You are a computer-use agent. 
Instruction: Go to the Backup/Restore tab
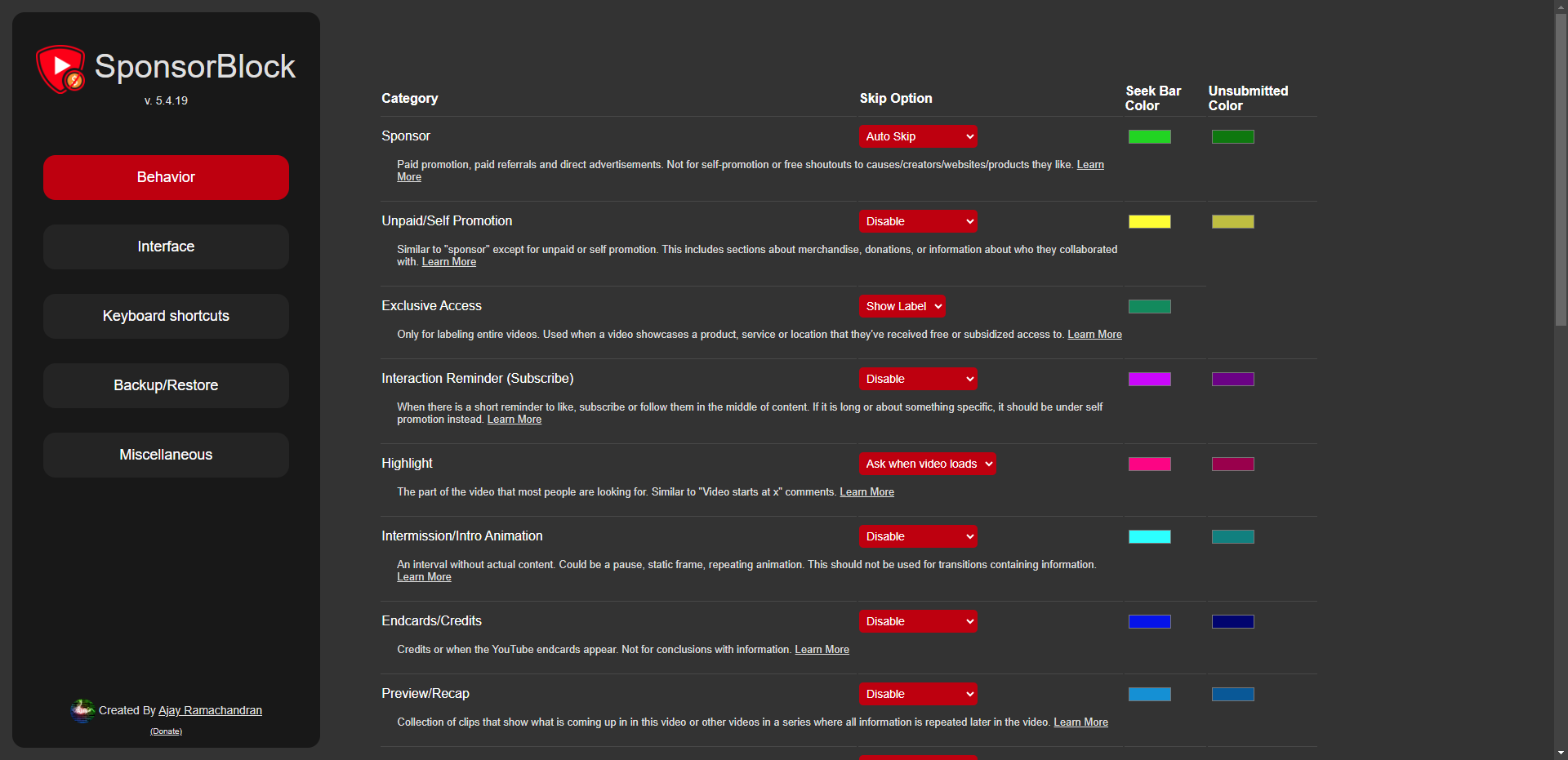(x=166, y=385)
